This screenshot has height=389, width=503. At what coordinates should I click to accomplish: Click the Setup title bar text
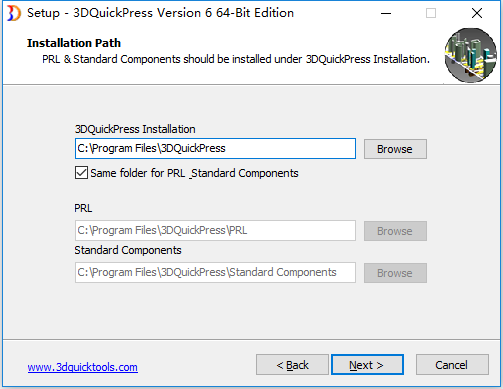pyautogui.click(x=160, y=13)
